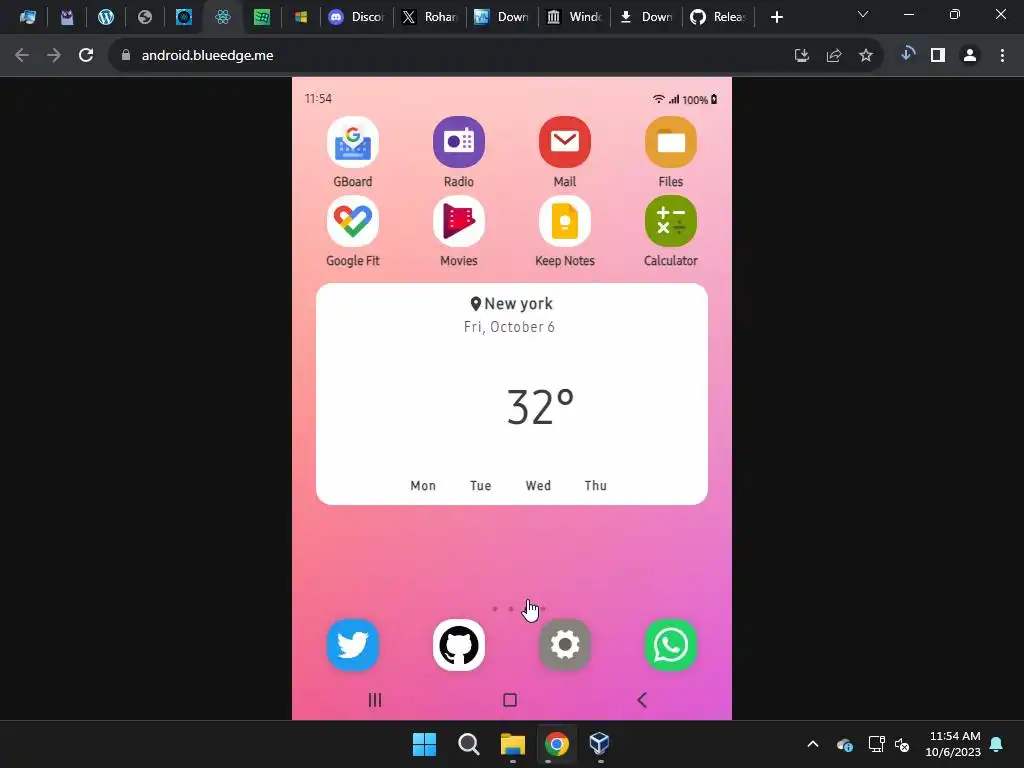
Task: Open the notifications bell
Action: (x=997, y=744)
